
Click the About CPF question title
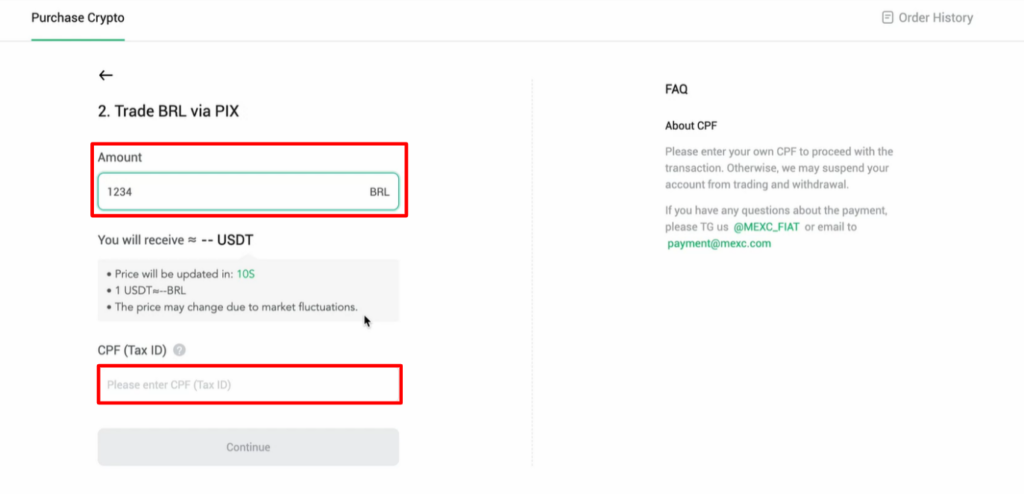tap(691, 125)
